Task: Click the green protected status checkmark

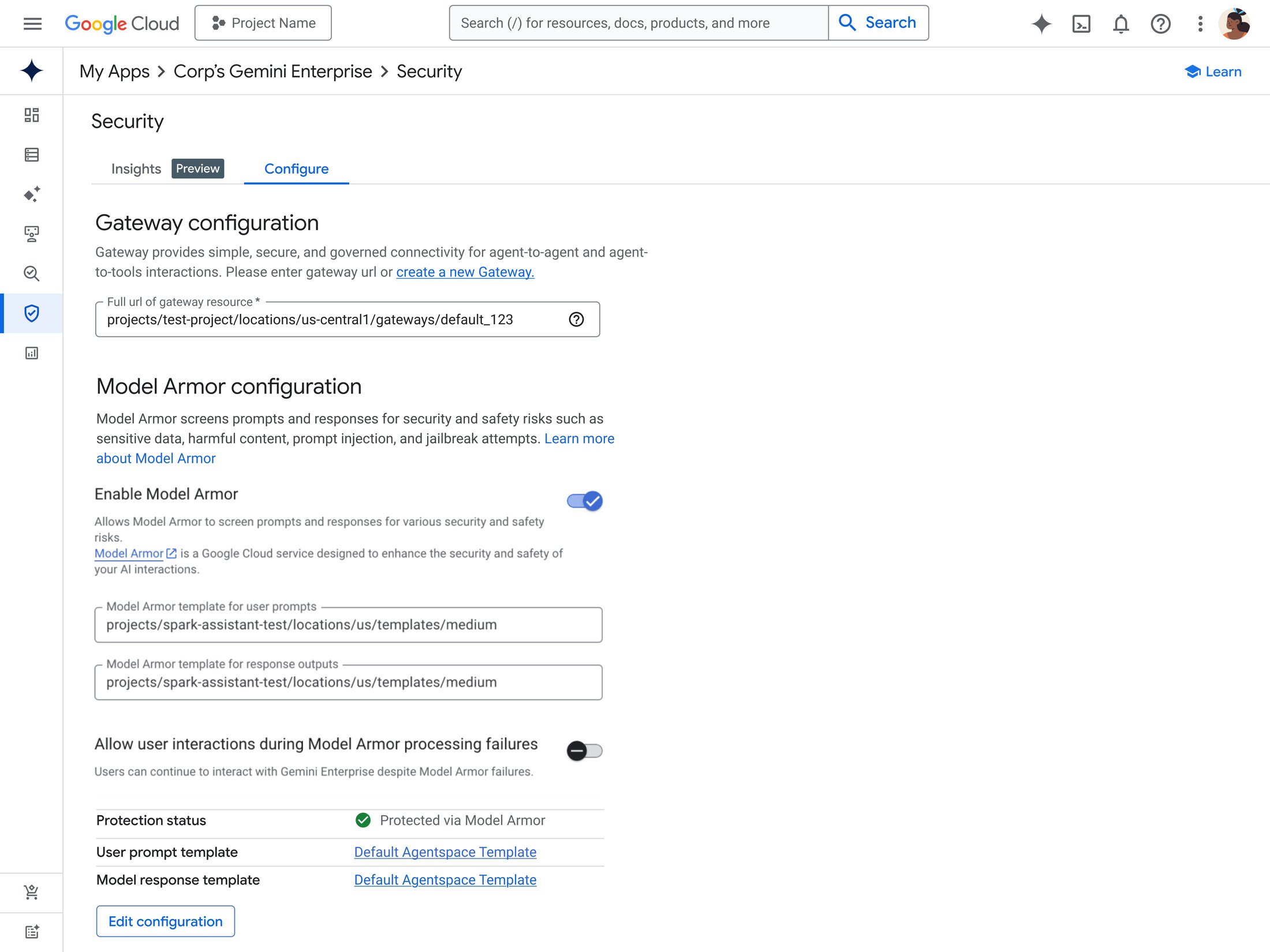Action: point(363,820)
